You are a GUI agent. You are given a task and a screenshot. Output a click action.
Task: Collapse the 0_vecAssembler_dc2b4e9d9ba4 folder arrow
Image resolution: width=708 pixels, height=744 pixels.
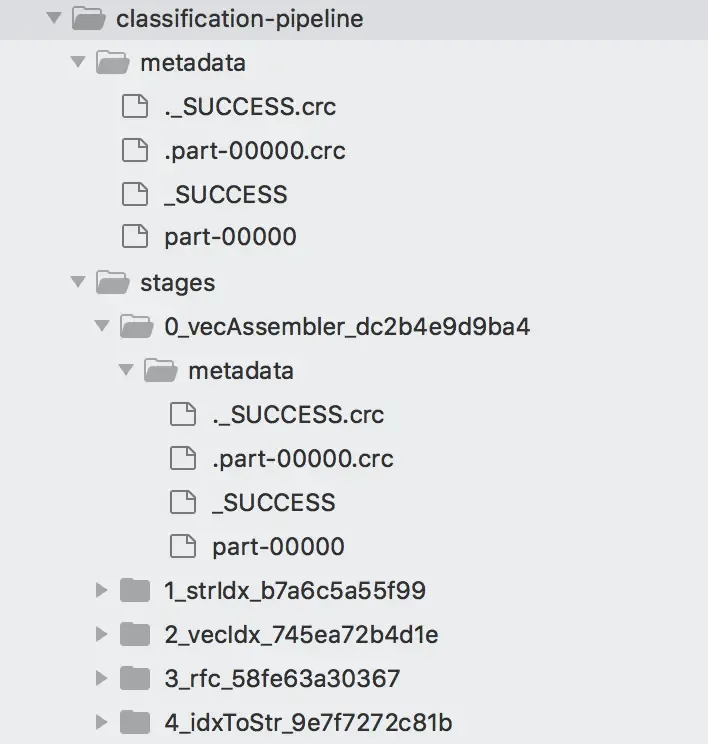(102, 326)
